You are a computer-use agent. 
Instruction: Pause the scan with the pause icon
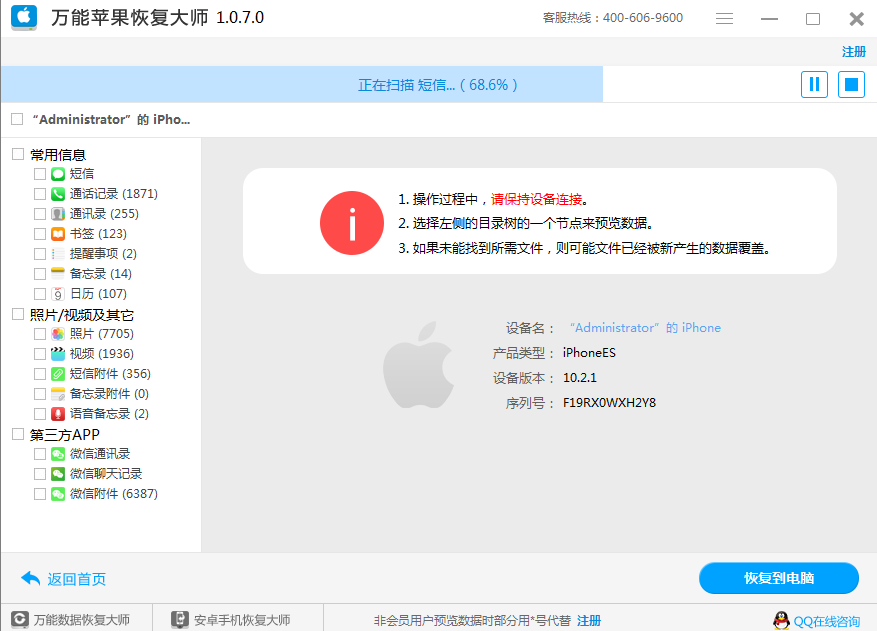[x=814, y=84]
